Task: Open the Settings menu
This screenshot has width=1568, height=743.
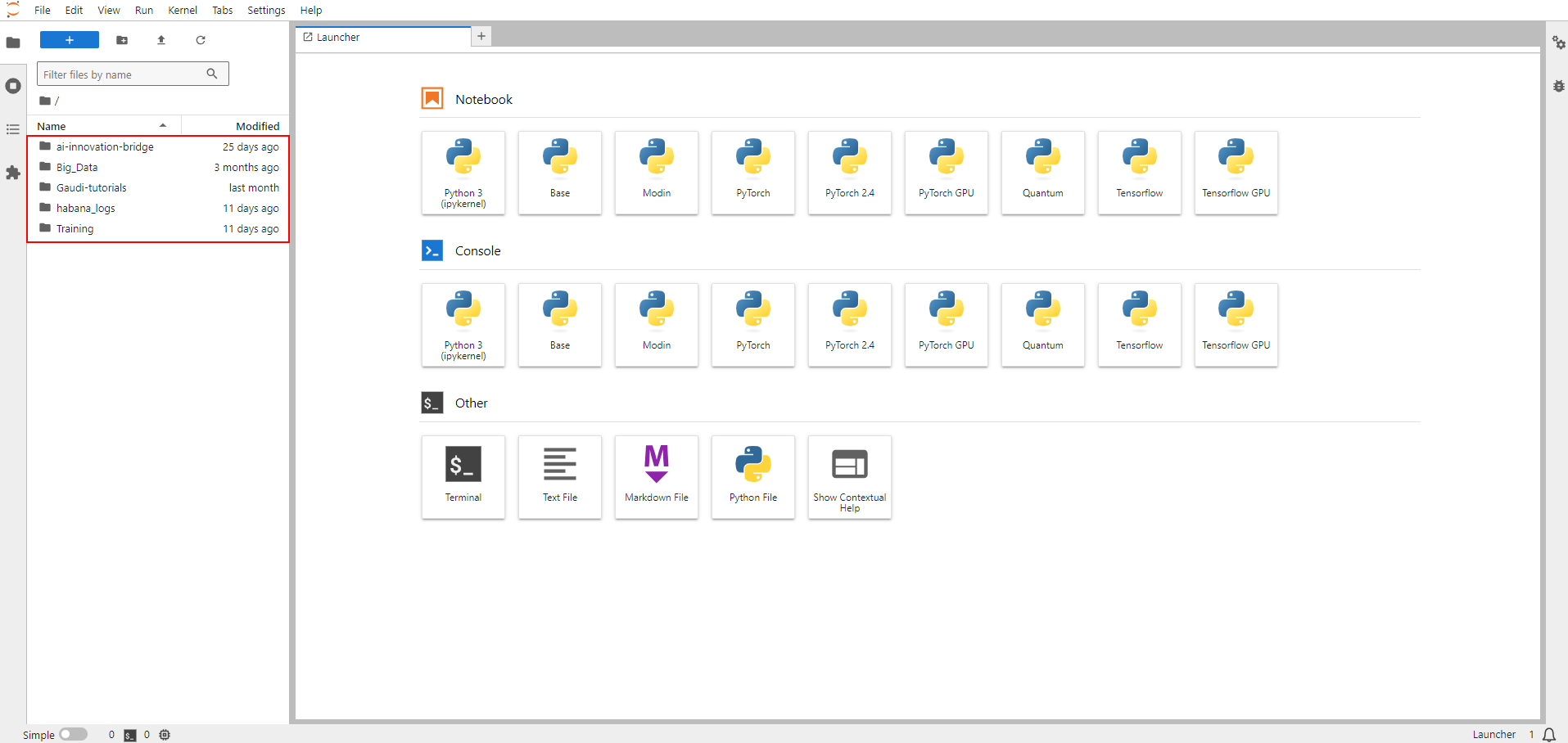Action: 266,10
